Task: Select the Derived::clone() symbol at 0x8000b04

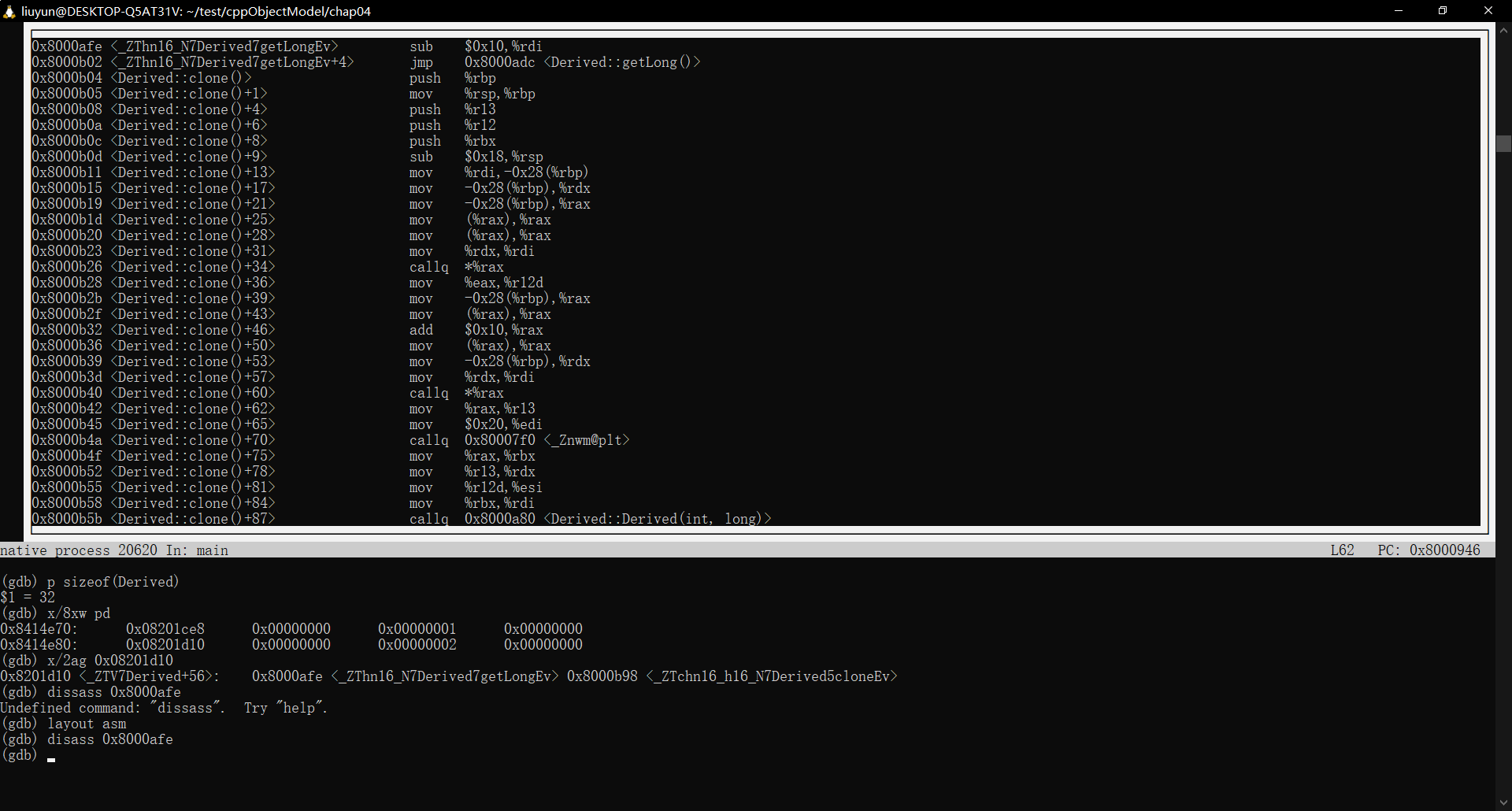Action: click(x=180, y=78)
